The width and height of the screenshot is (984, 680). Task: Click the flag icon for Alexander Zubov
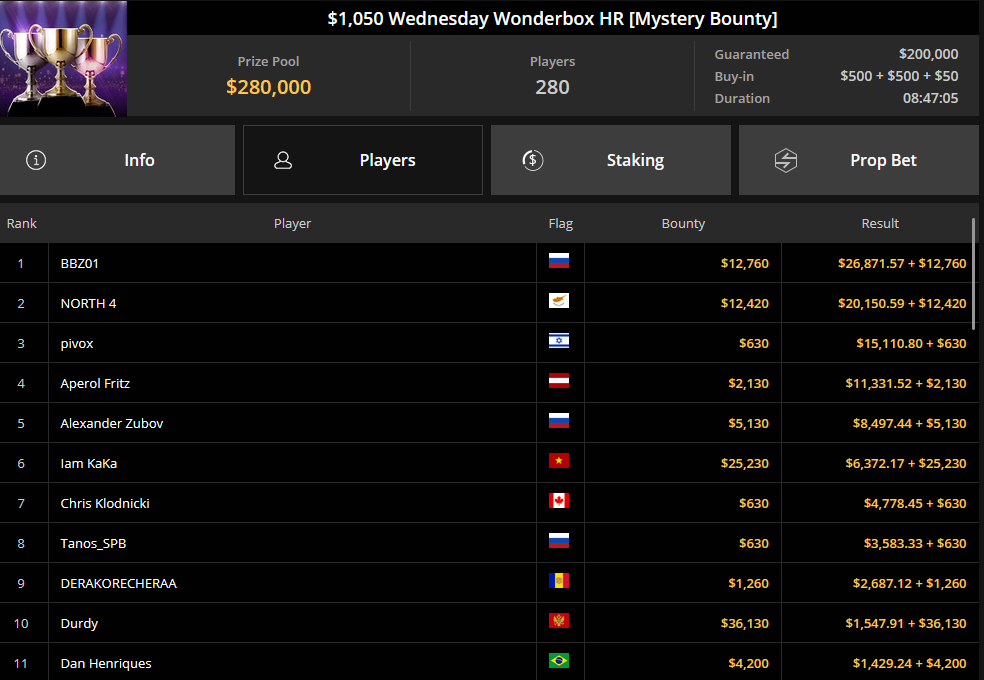(559, 420)
